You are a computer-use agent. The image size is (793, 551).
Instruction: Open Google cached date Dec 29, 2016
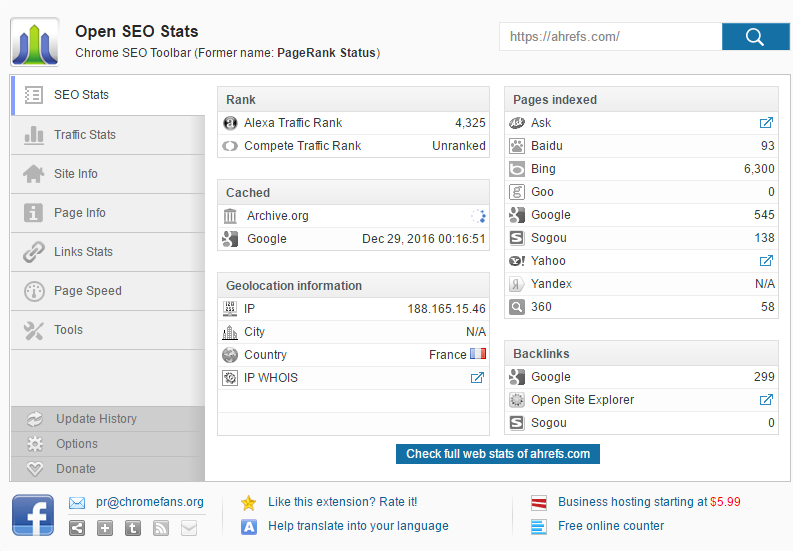(424, 239)
